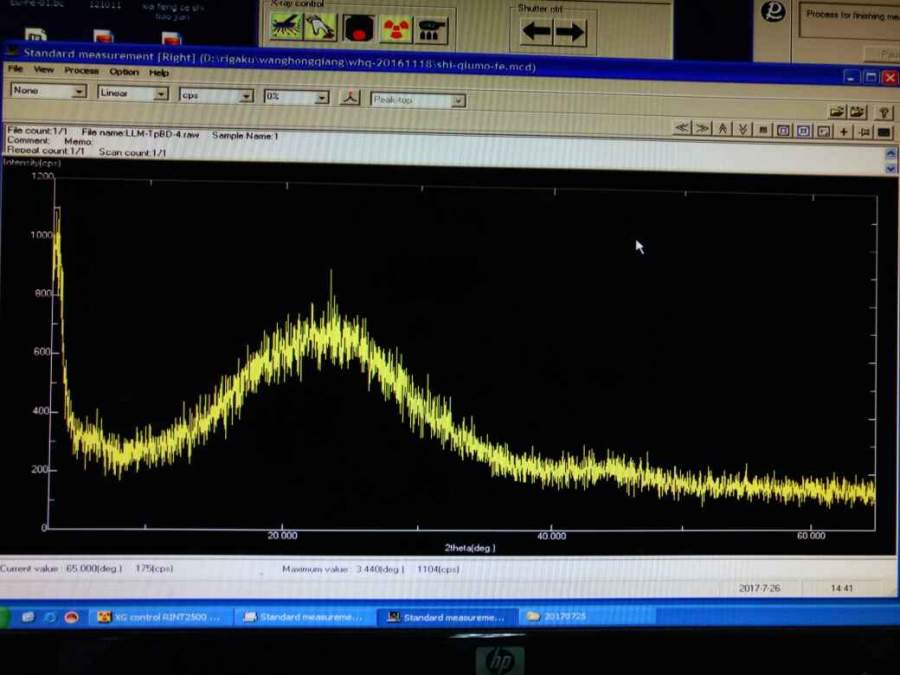This screenshot has height=675, width=900.
Task: Click the small black square toolbar icon
Action: click(763, 130)
